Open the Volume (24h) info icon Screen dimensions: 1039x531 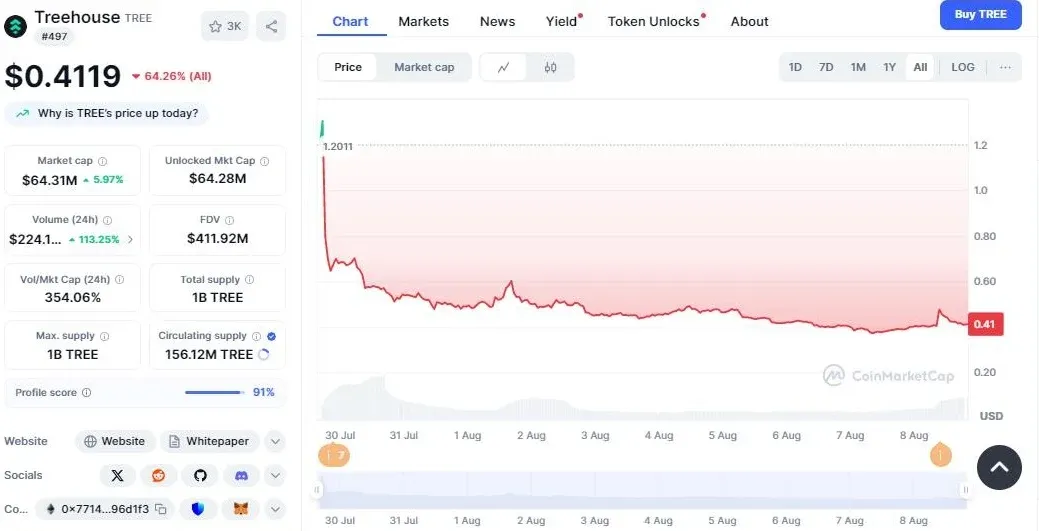pos(107,220)
